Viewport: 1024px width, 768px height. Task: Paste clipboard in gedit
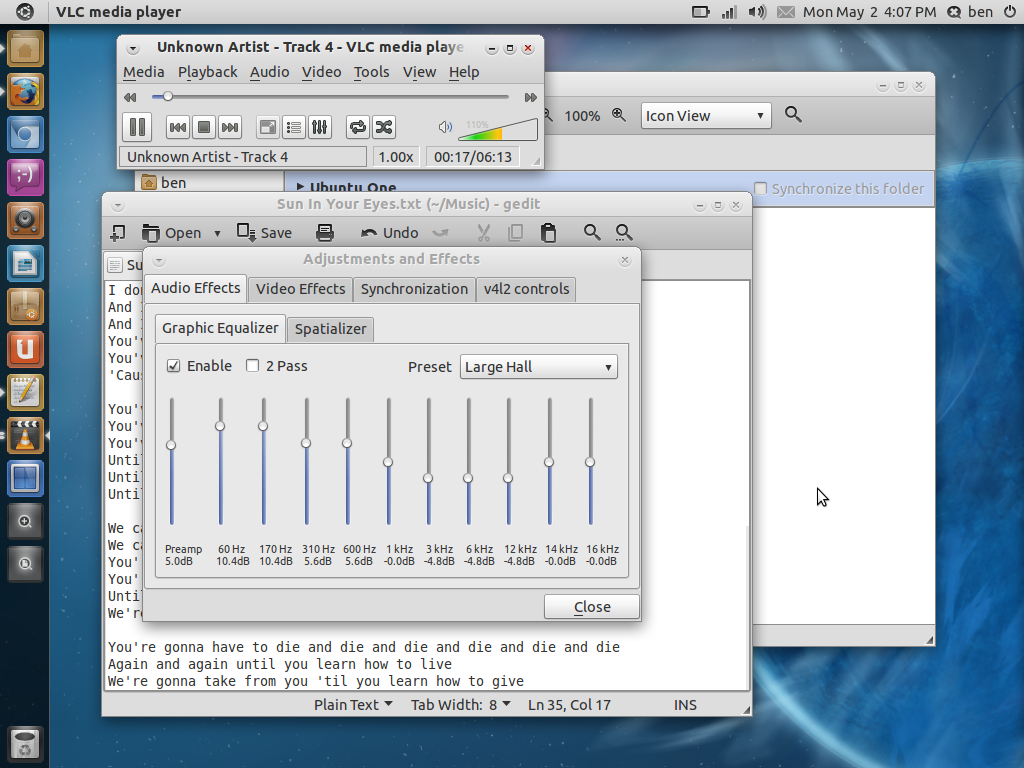click(x=549, y=232)
